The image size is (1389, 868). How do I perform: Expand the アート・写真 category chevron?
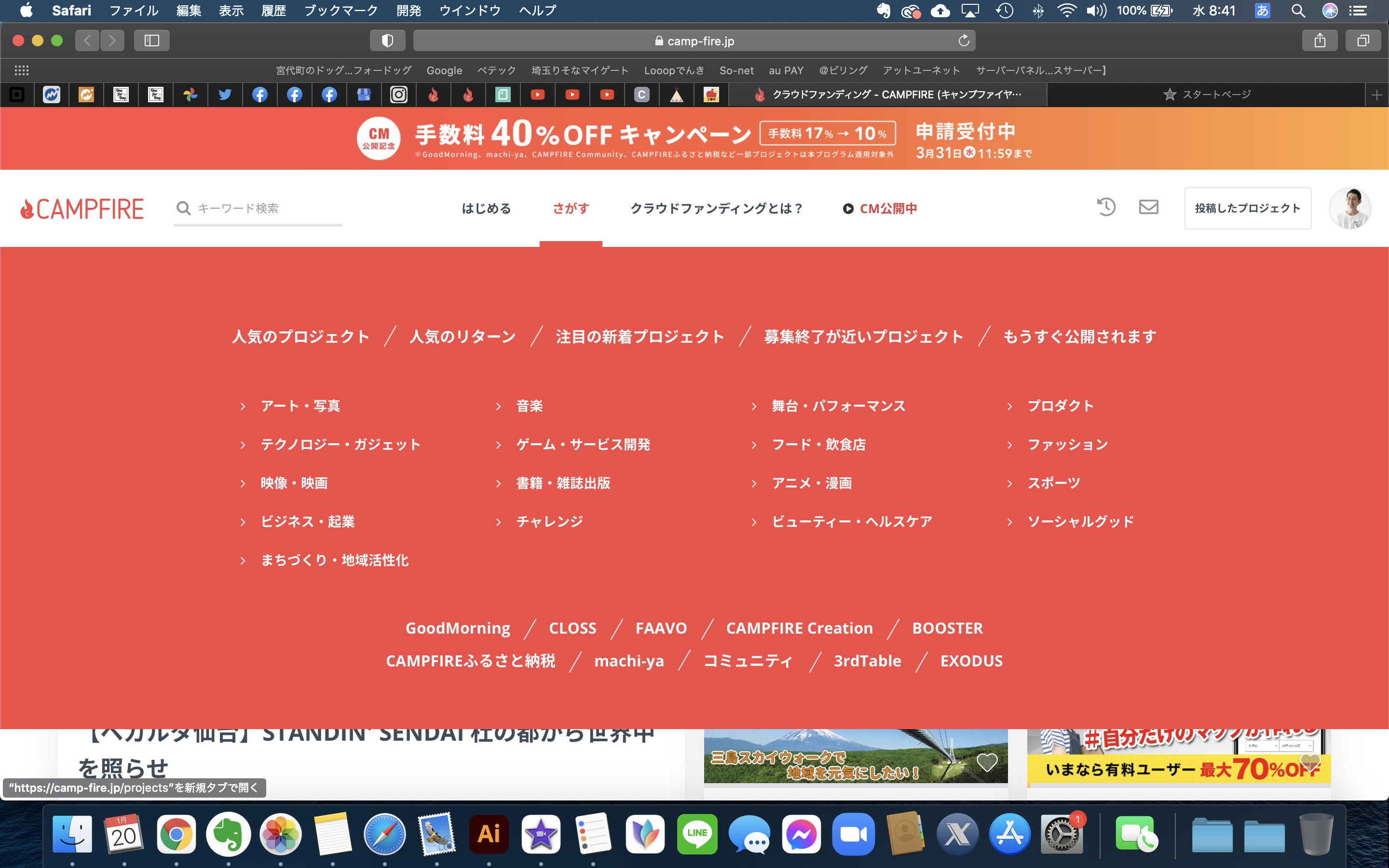click(243, 407)
